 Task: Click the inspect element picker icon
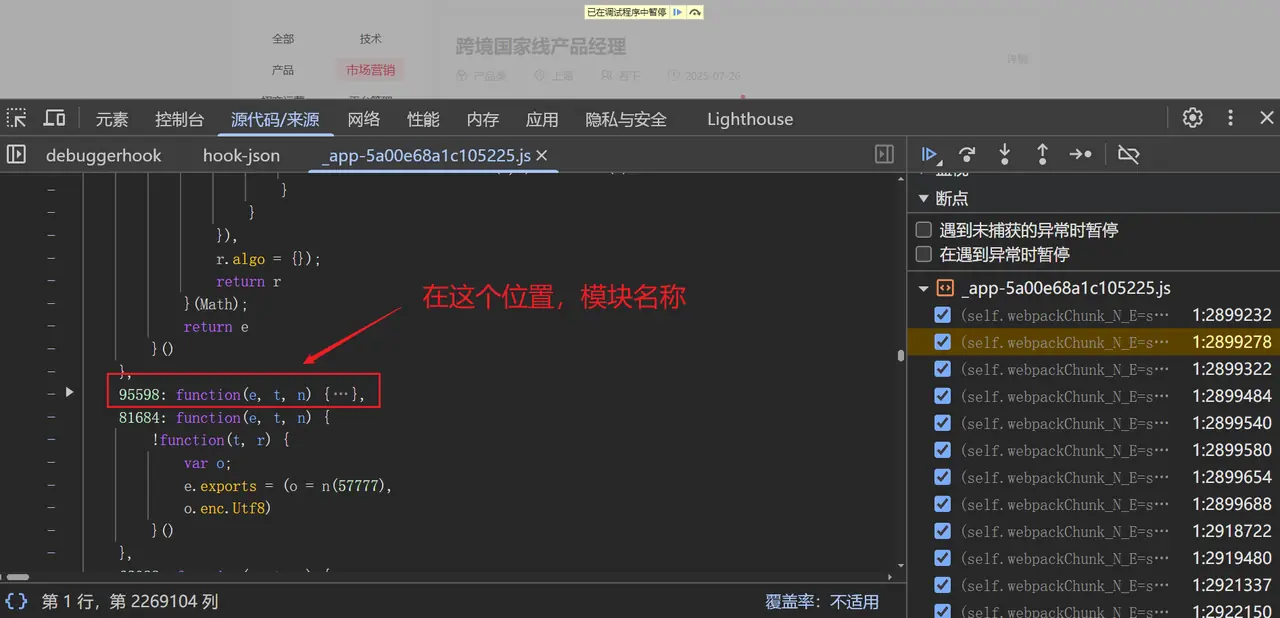pos(17,118)
